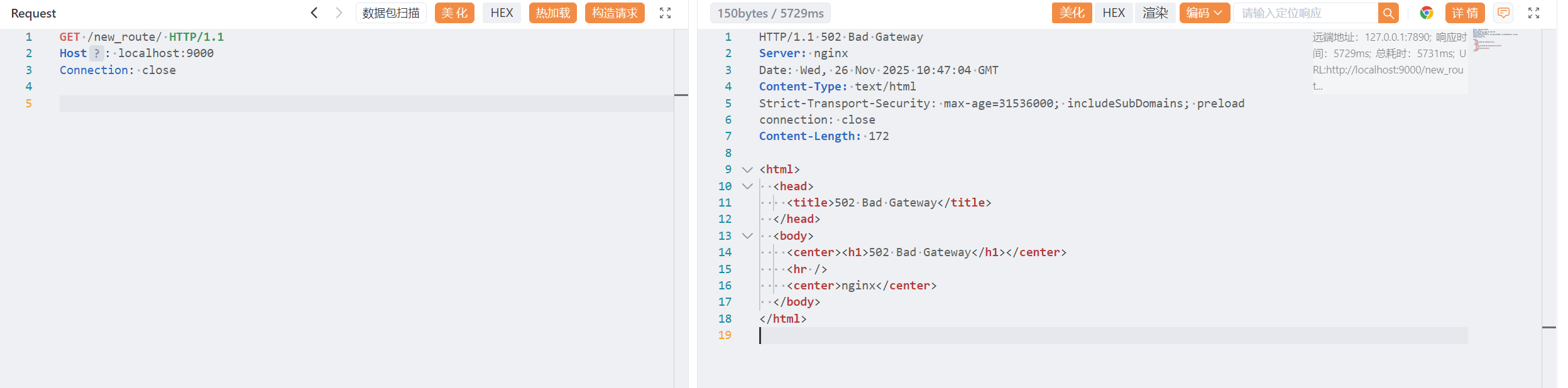Viewport: 1568px width, 388px height.
Task: Click the comment icon beside 详情
Action: point(1503,13)
